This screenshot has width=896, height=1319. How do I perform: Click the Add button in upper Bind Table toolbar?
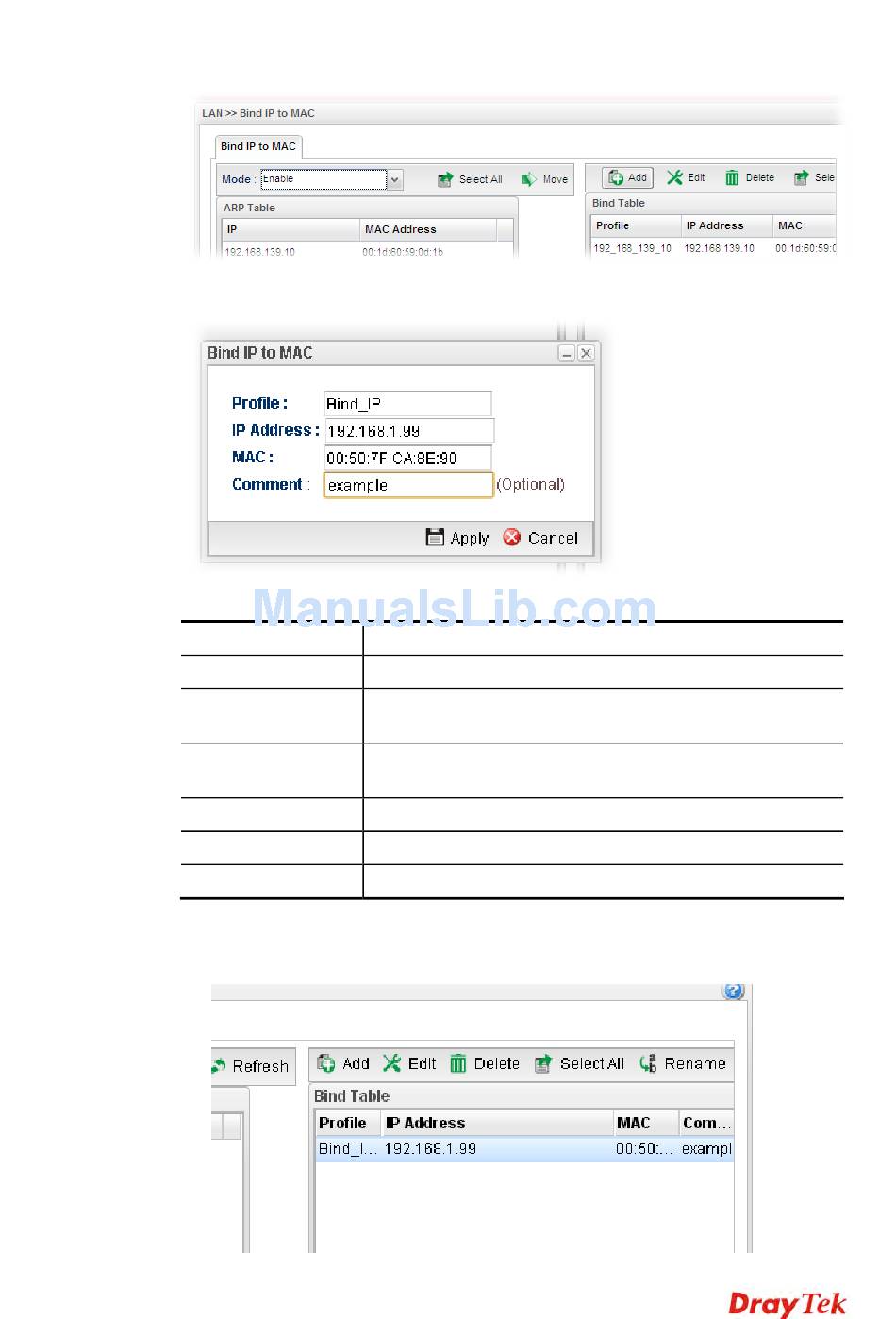pos(628,177)
